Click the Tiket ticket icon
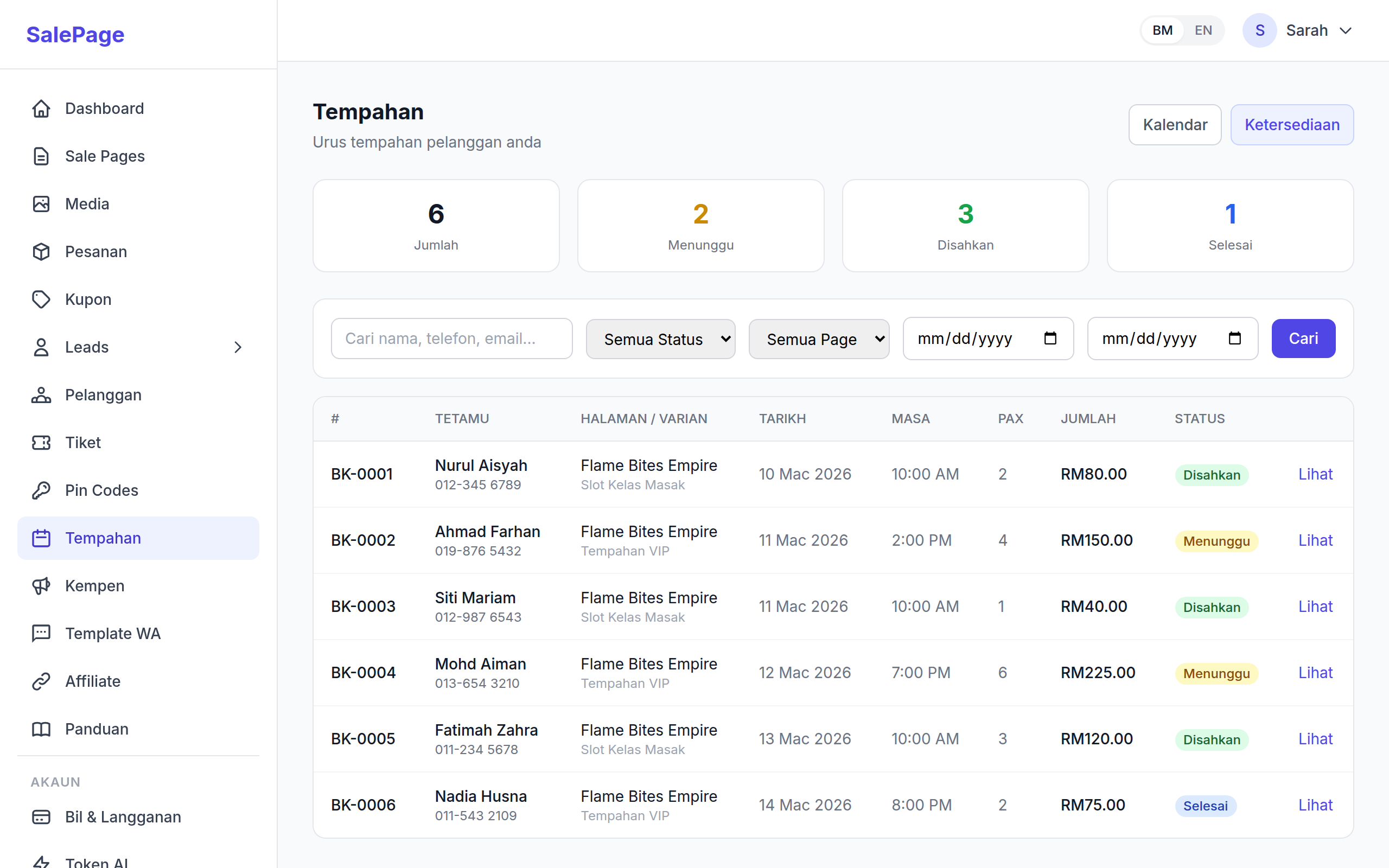Viewport: 1389px width, 868px height. pos(41,443)
